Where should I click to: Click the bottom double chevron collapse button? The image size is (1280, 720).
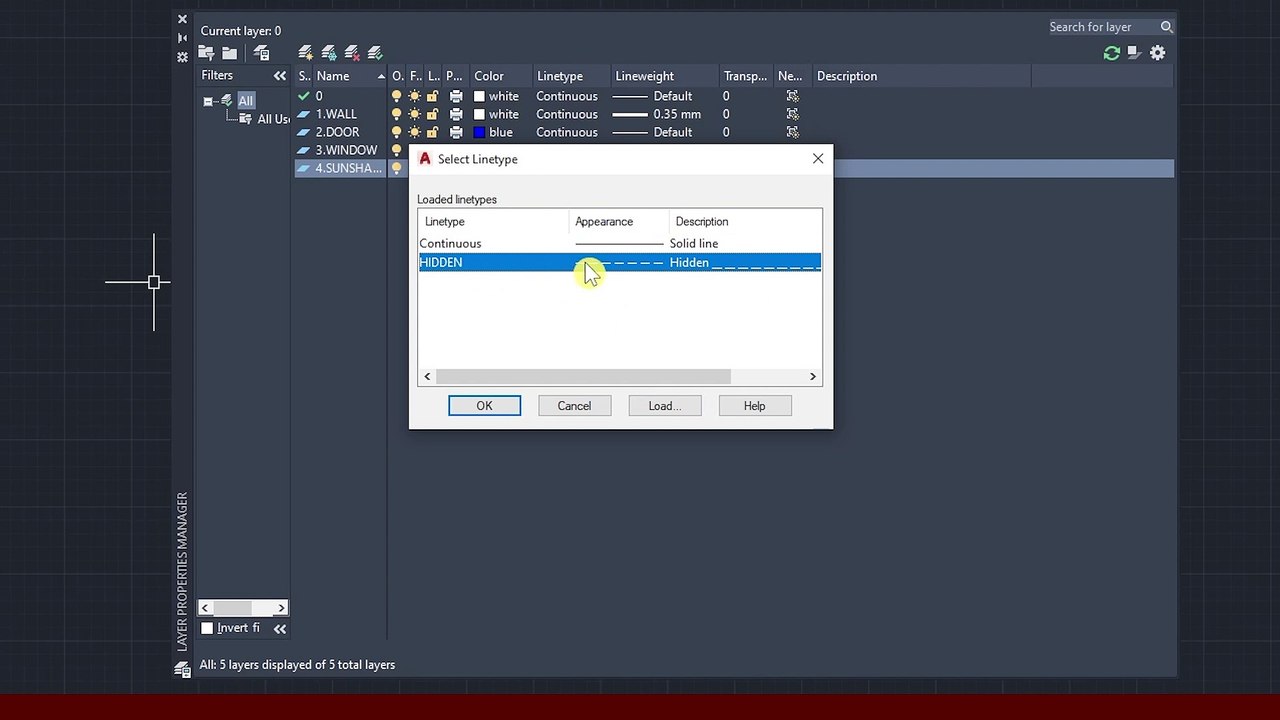point(280,629)
